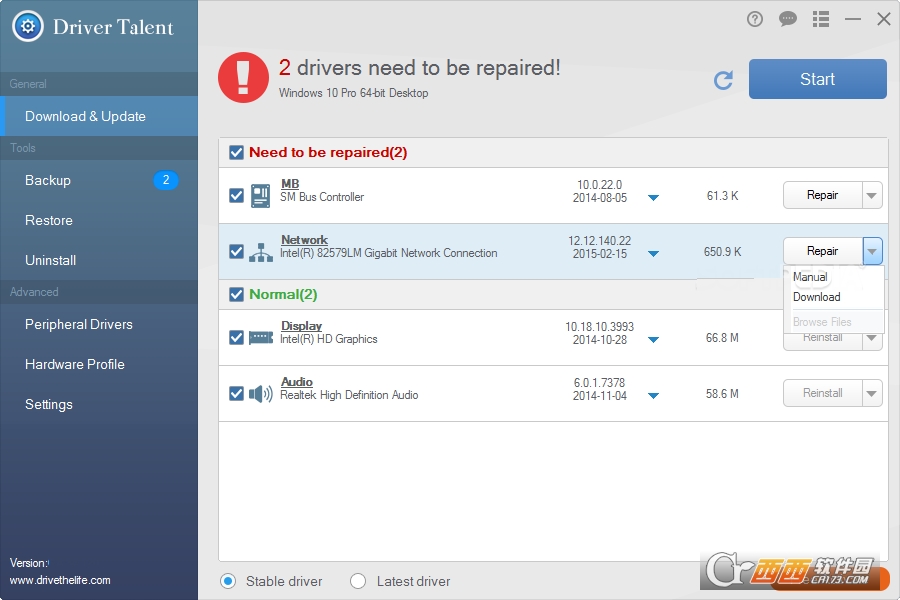
Task: Open the Audio driver link
Action: (x=297, y=382)
